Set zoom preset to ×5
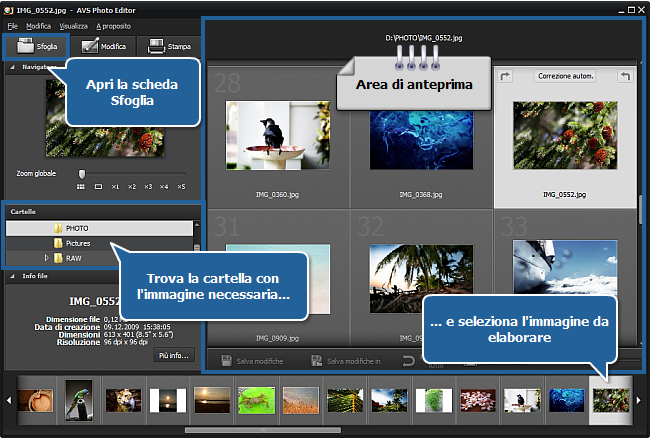650x438 pixels. coord(181,186)
